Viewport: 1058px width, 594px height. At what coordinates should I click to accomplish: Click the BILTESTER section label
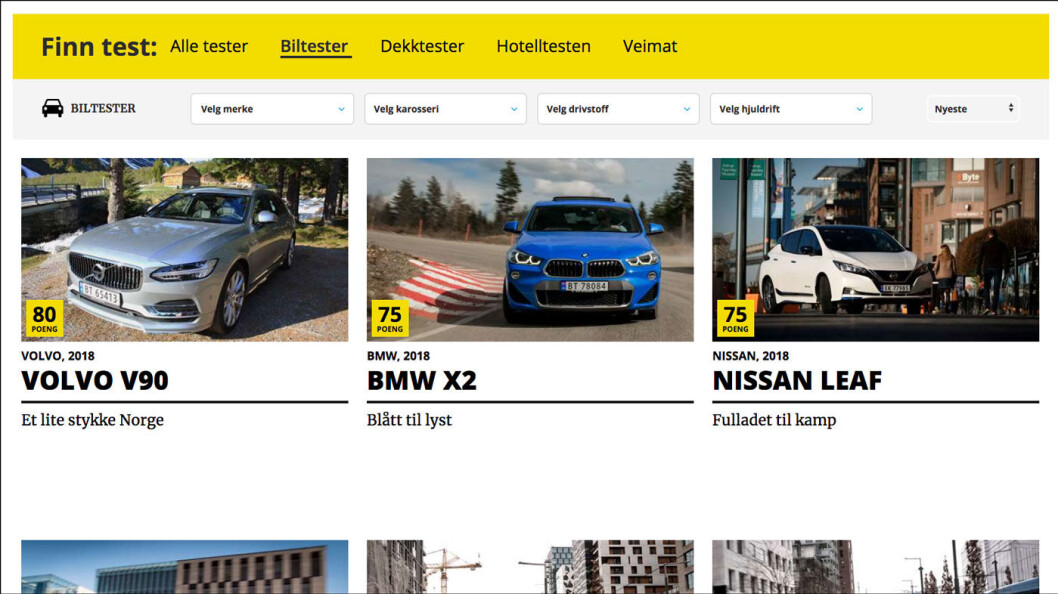pos(103,108)
